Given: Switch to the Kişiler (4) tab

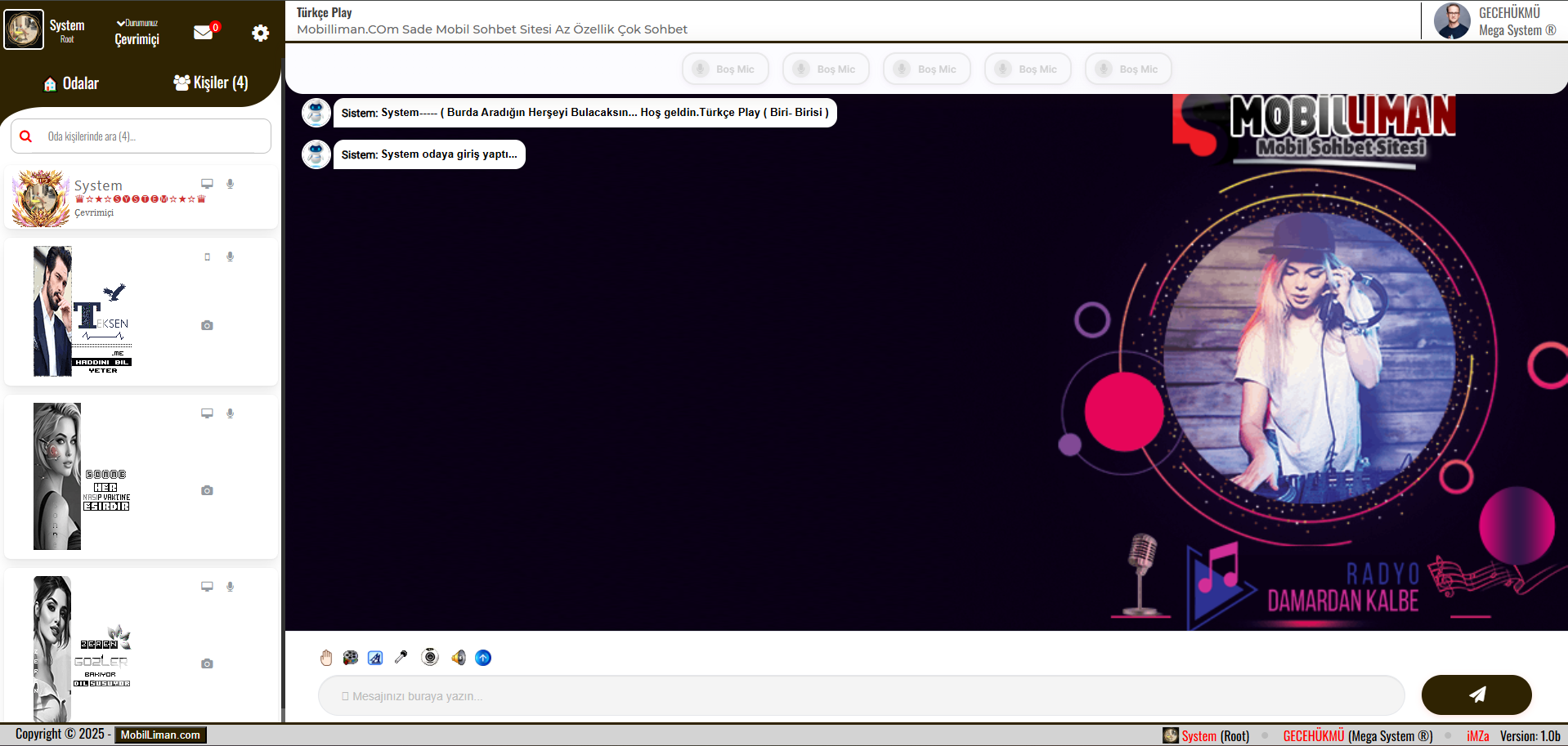Looking at the screenshot, I should pyautogui.click(x=211, y=83).
